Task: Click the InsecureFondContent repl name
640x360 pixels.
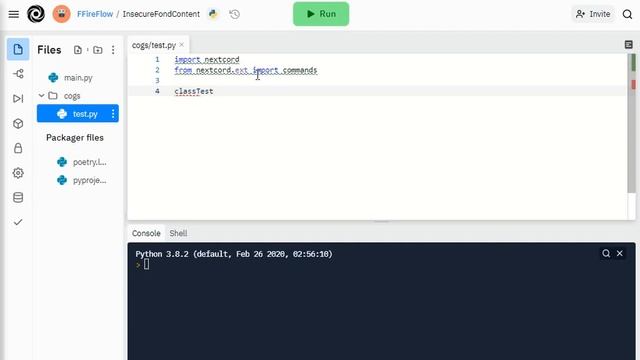Action: (161, 14)
